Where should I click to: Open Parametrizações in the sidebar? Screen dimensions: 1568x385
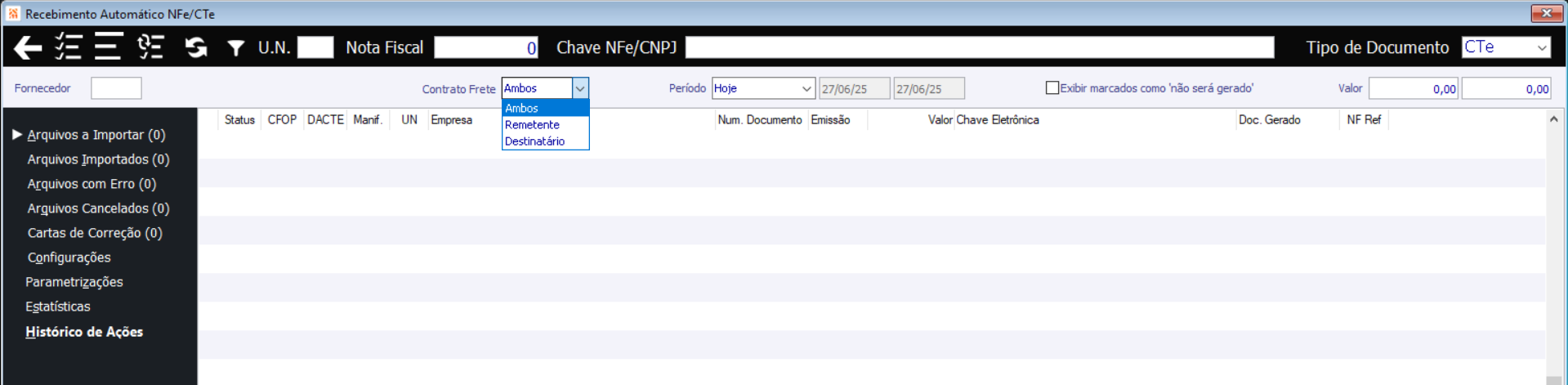point(74,282)
